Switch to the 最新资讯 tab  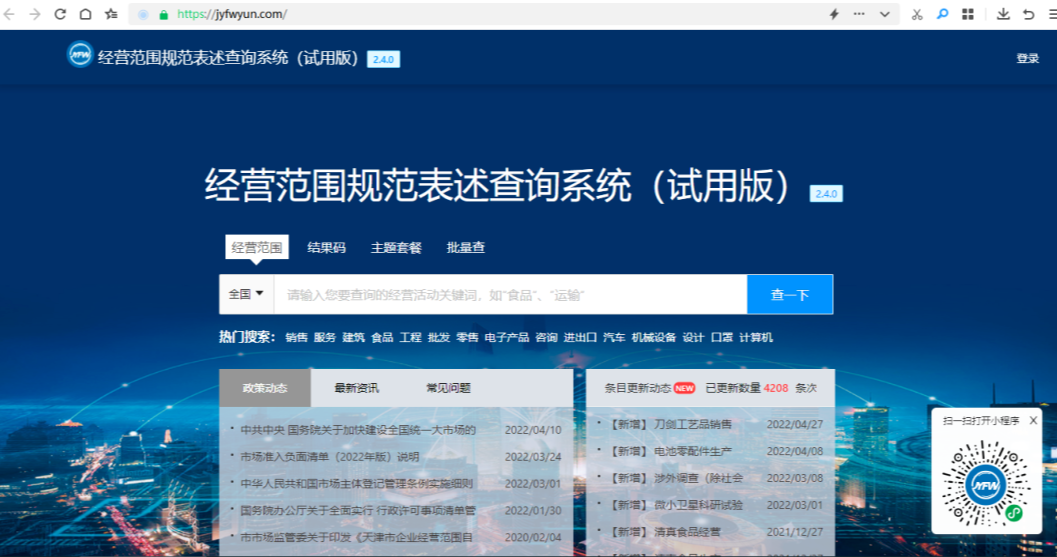click(356, 388)
